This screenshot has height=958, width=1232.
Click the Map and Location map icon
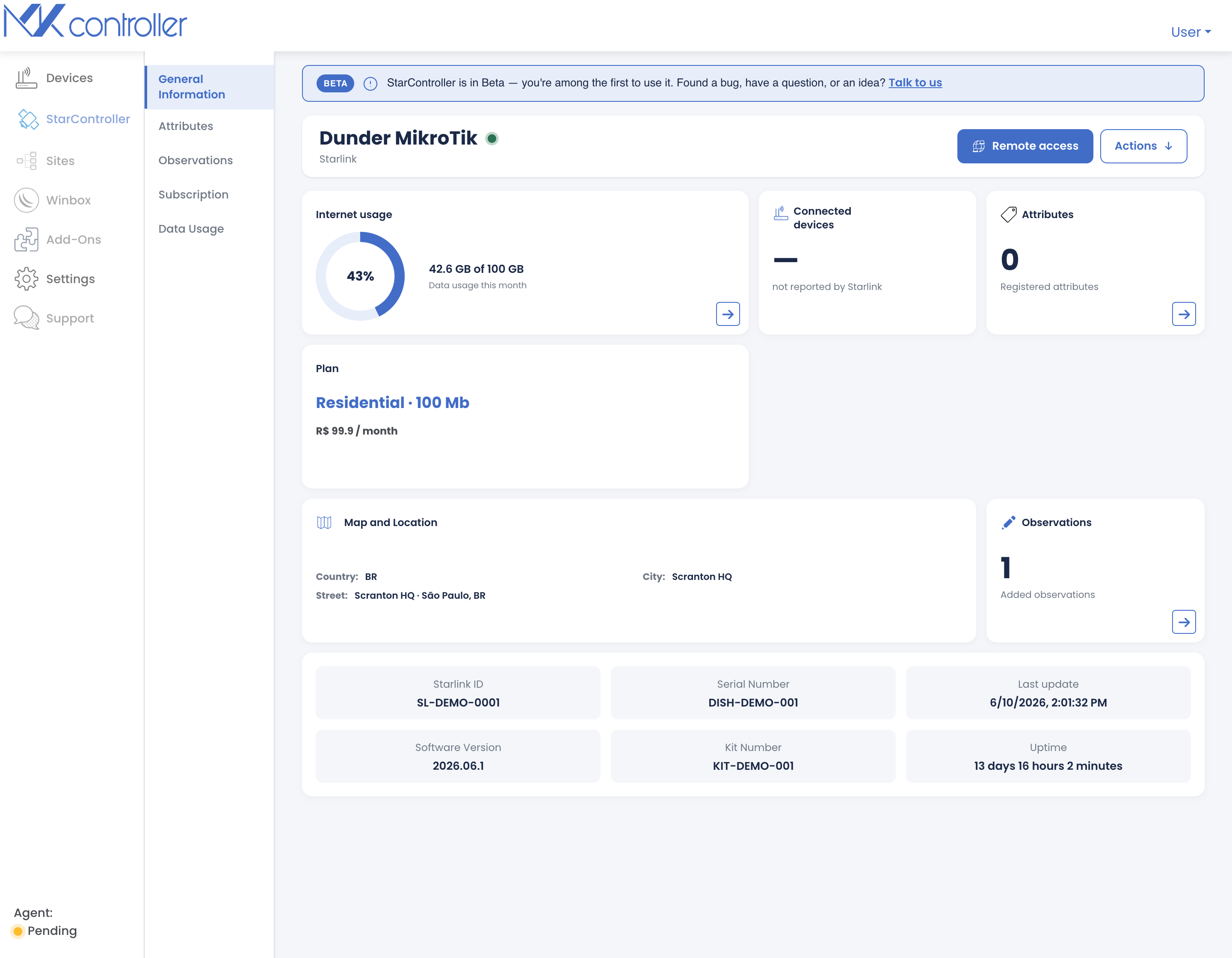coord(324,522)
